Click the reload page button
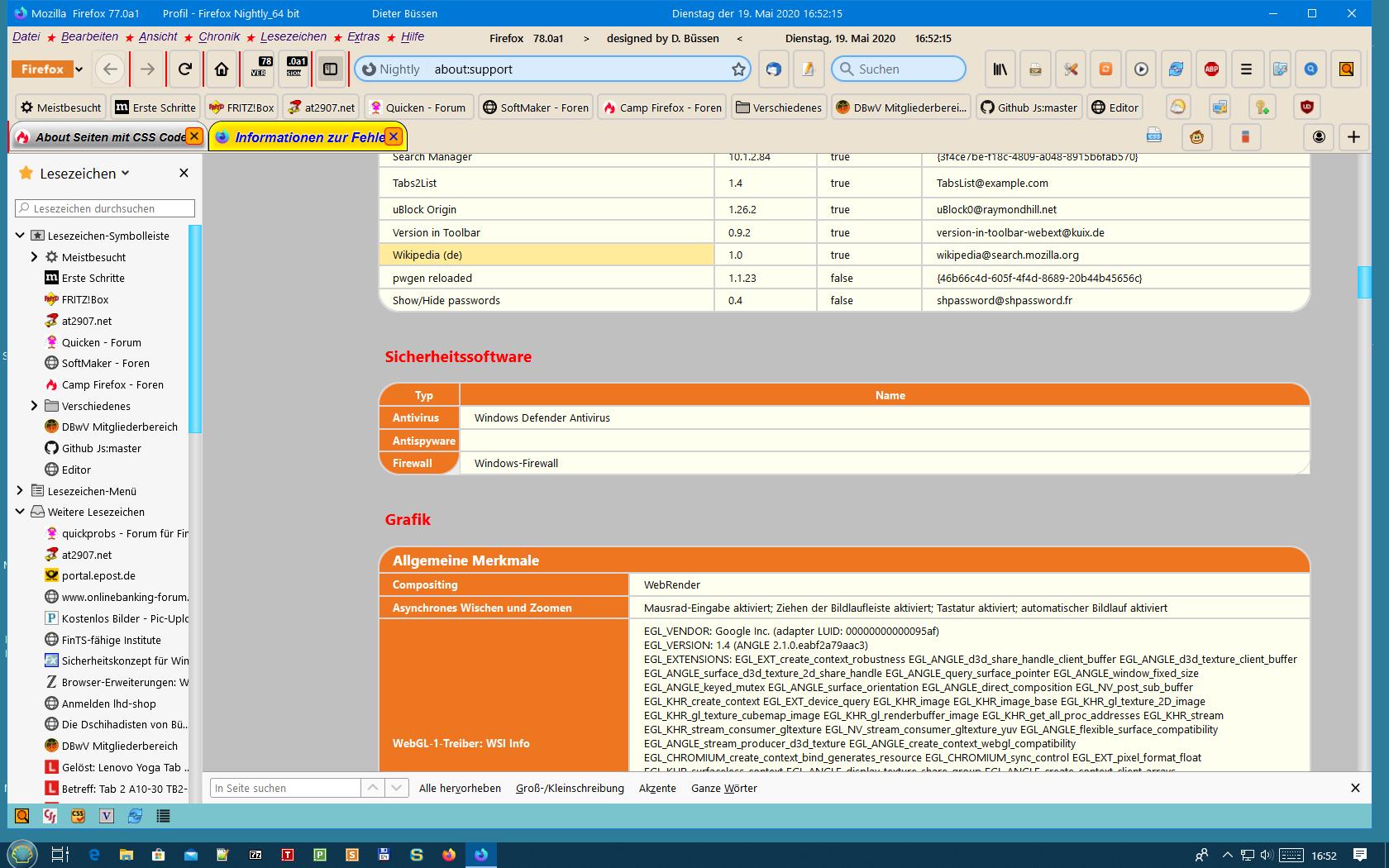Screen dimensions: 1389x868 [x=185, y=69]
